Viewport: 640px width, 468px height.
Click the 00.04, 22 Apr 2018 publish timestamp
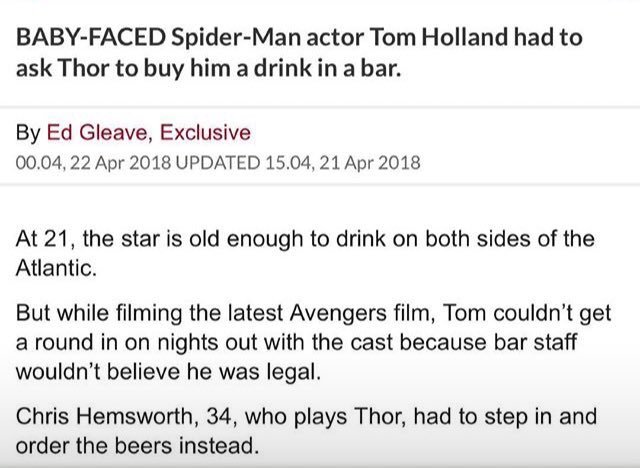pos(94,161)
